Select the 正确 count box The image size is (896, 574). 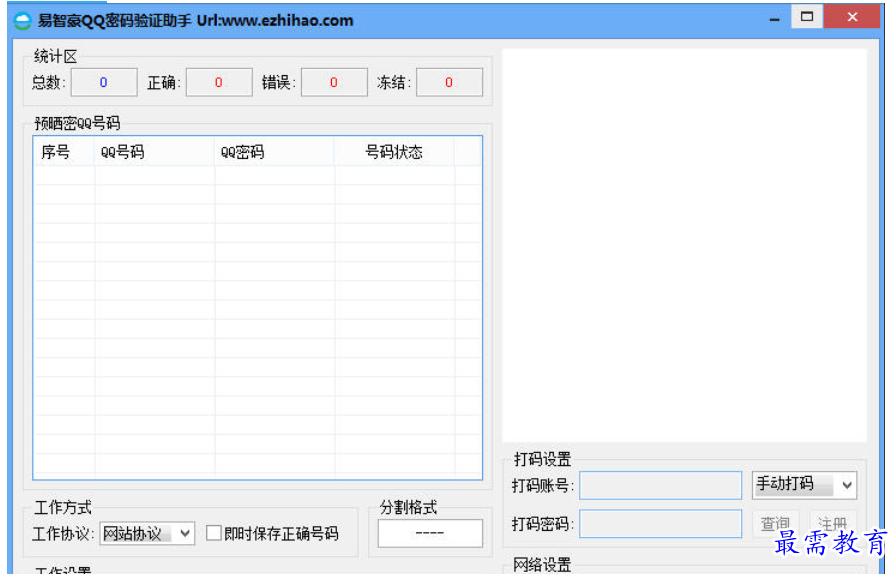point(219,82)
